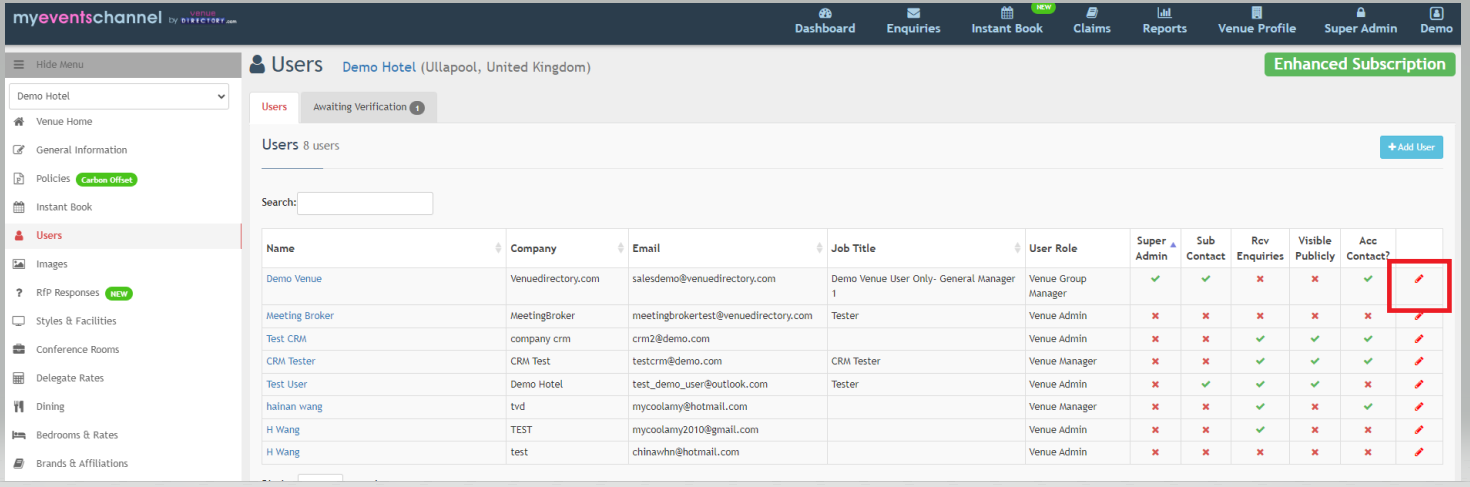Open RfP Responses in sidebar

coord(67,292)
